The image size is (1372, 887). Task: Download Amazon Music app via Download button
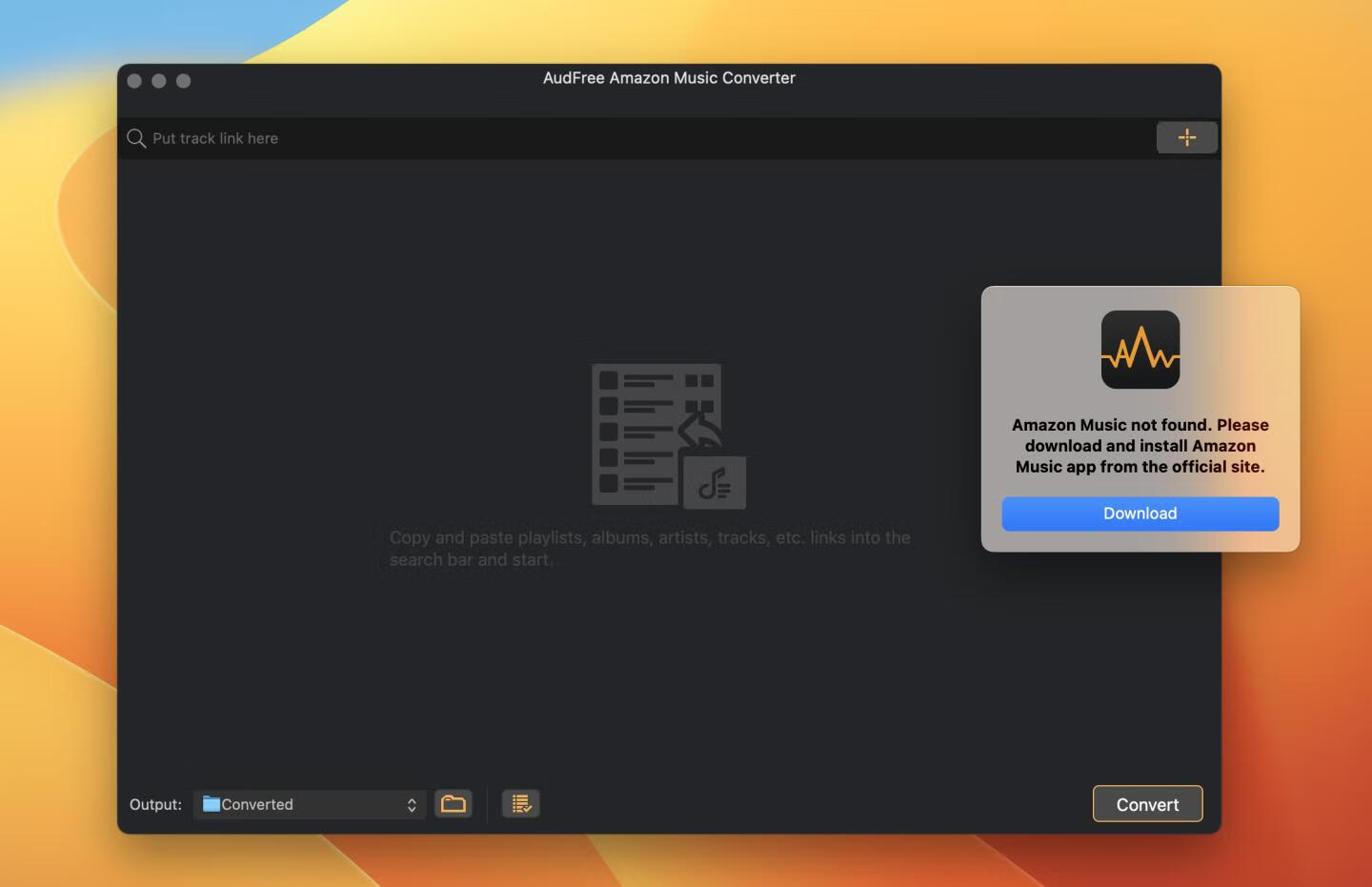point(1140,514)
